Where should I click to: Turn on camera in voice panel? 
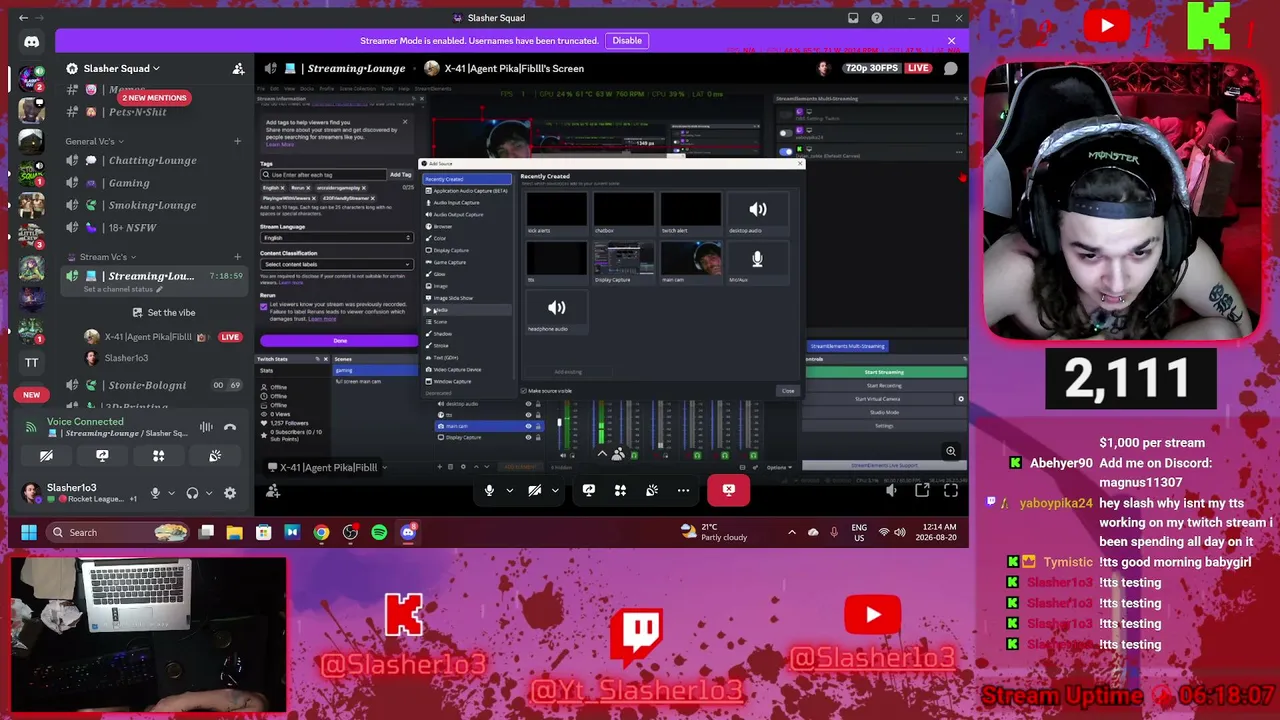click(46, 456)
